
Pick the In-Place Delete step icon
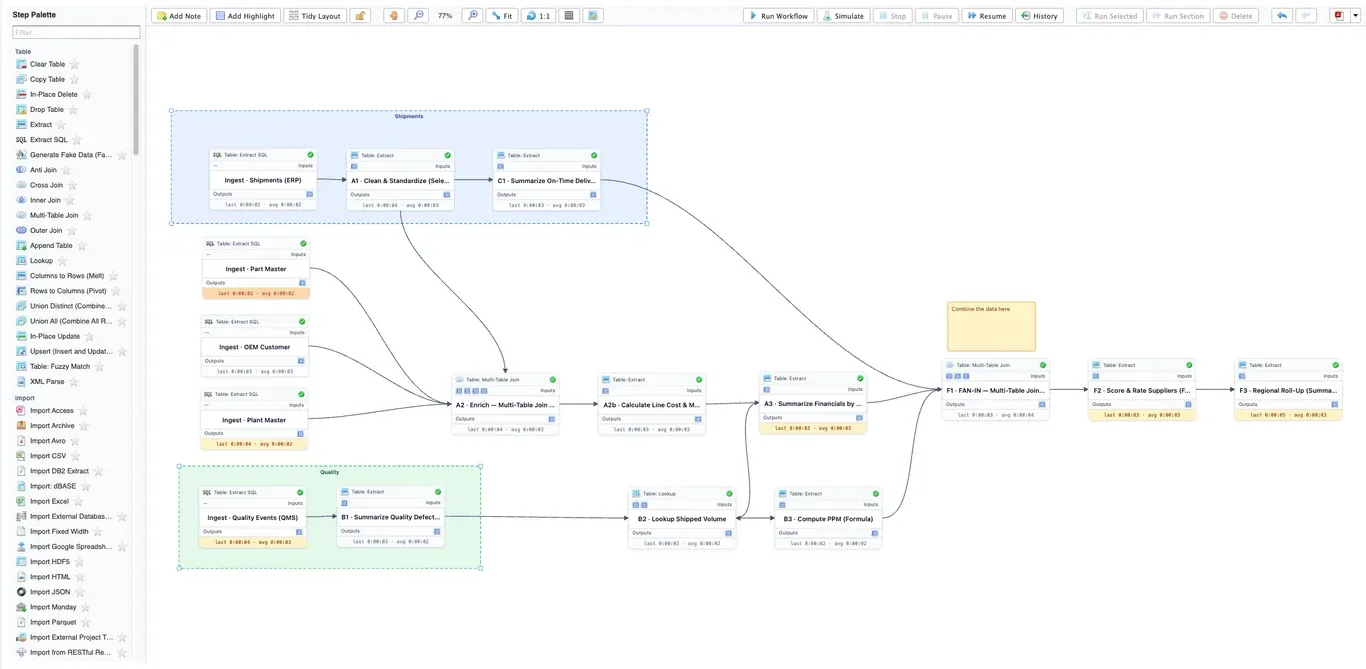tap(21, 94)
